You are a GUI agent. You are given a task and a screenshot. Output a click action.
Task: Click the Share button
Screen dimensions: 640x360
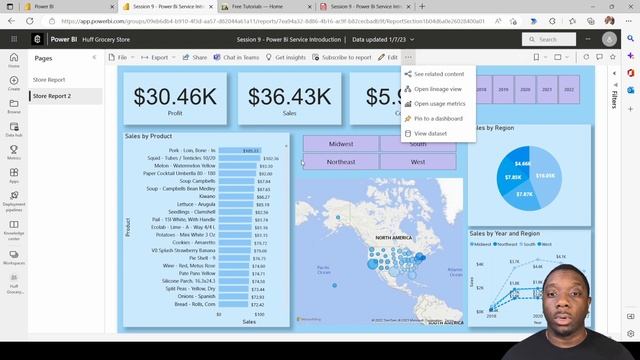(195, 58)
